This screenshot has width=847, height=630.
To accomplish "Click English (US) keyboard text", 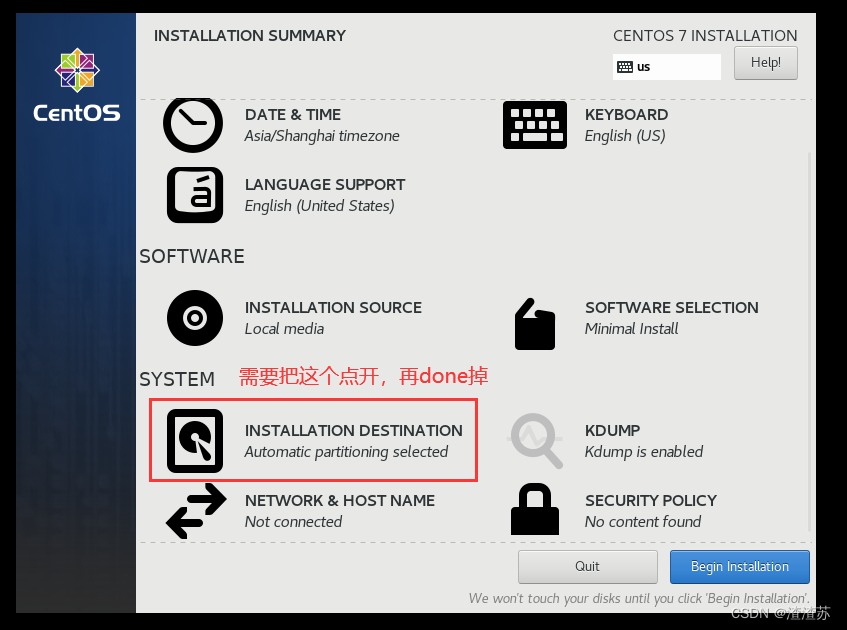I will (625, 136).
